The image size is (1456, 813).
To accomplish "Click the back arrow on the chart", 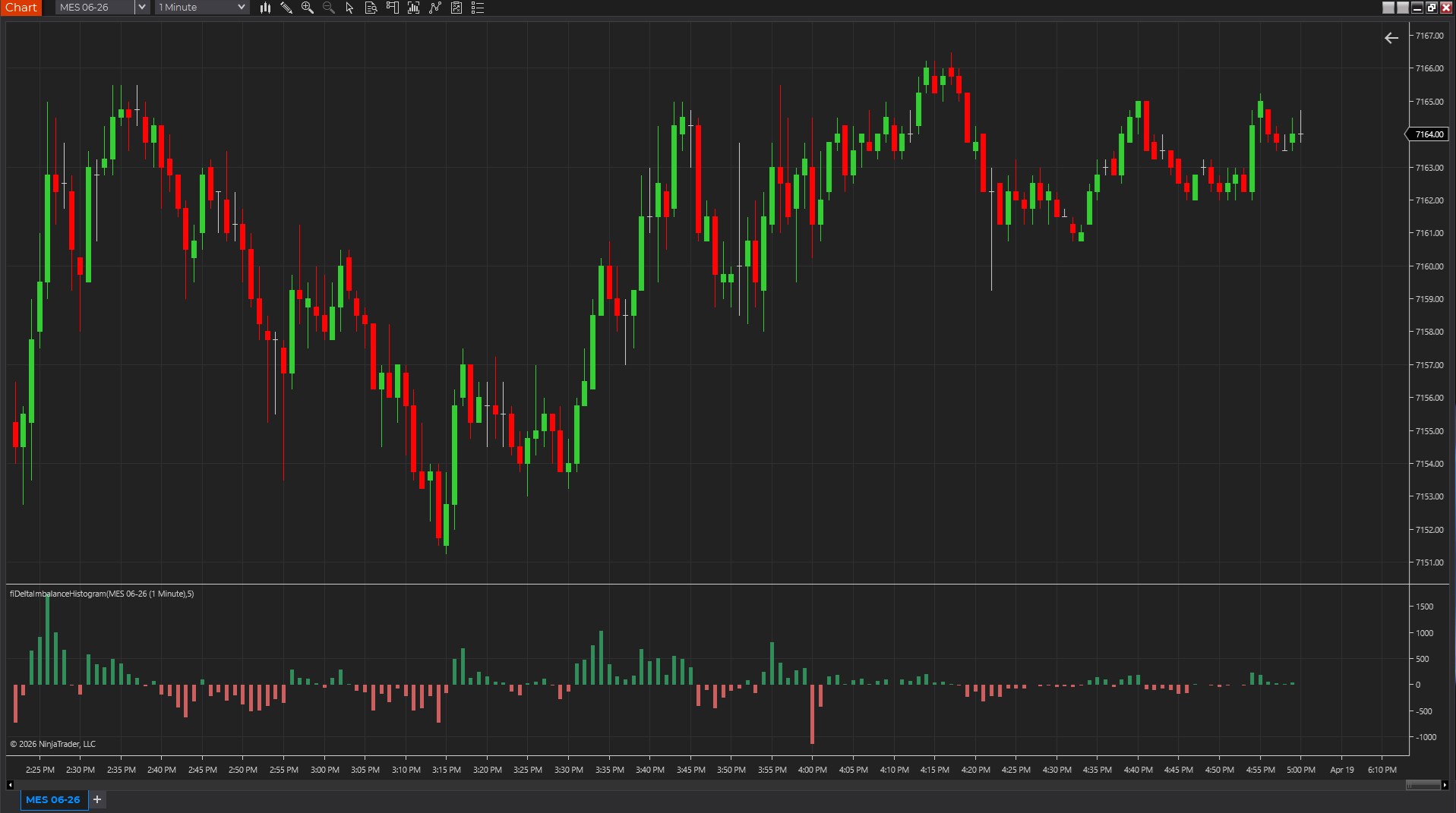I will tap(1391, 37).
